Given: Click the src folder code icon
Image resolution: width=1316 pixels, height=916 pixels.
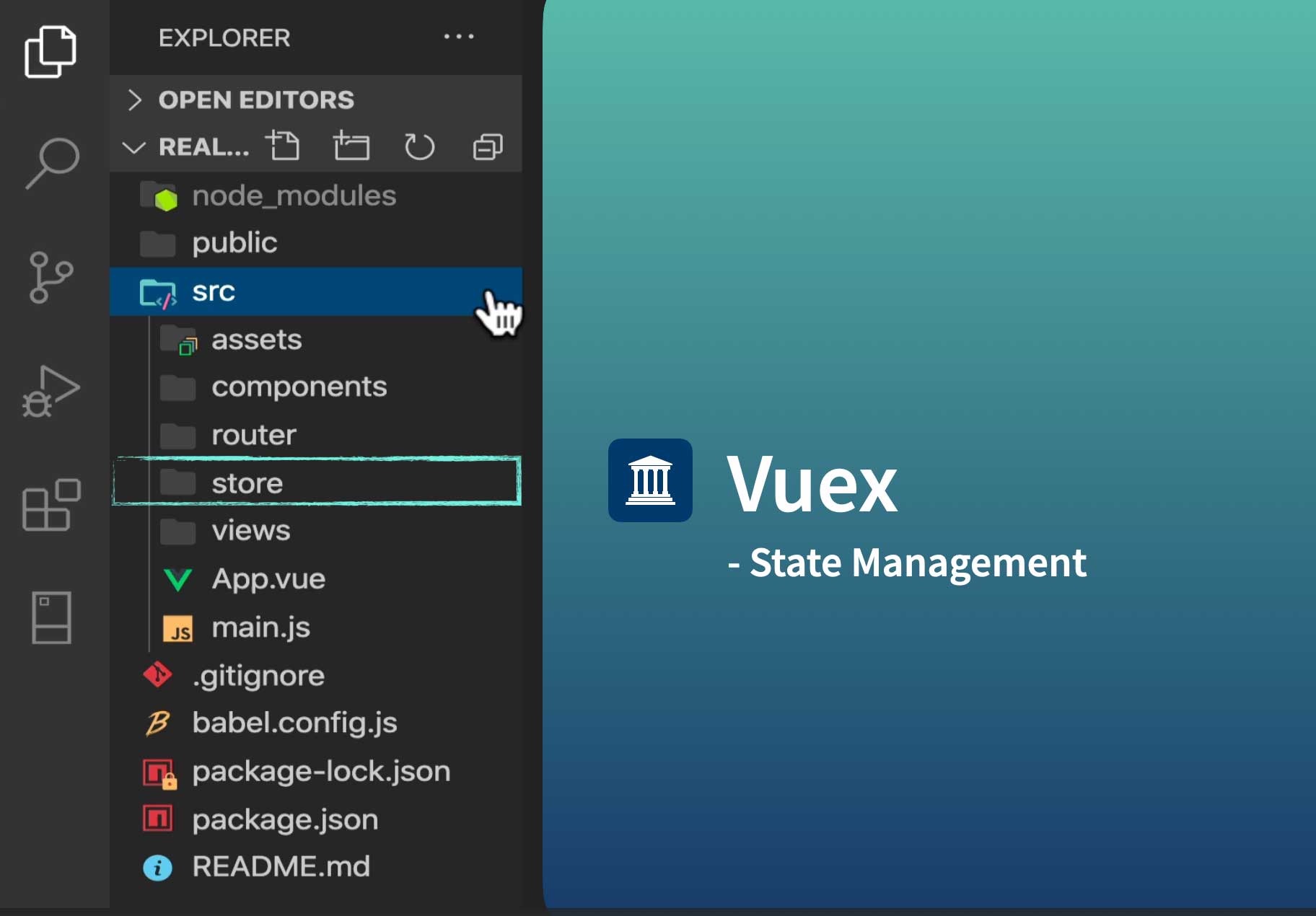Looking at the screenshot, I should [x=158, y=294].
